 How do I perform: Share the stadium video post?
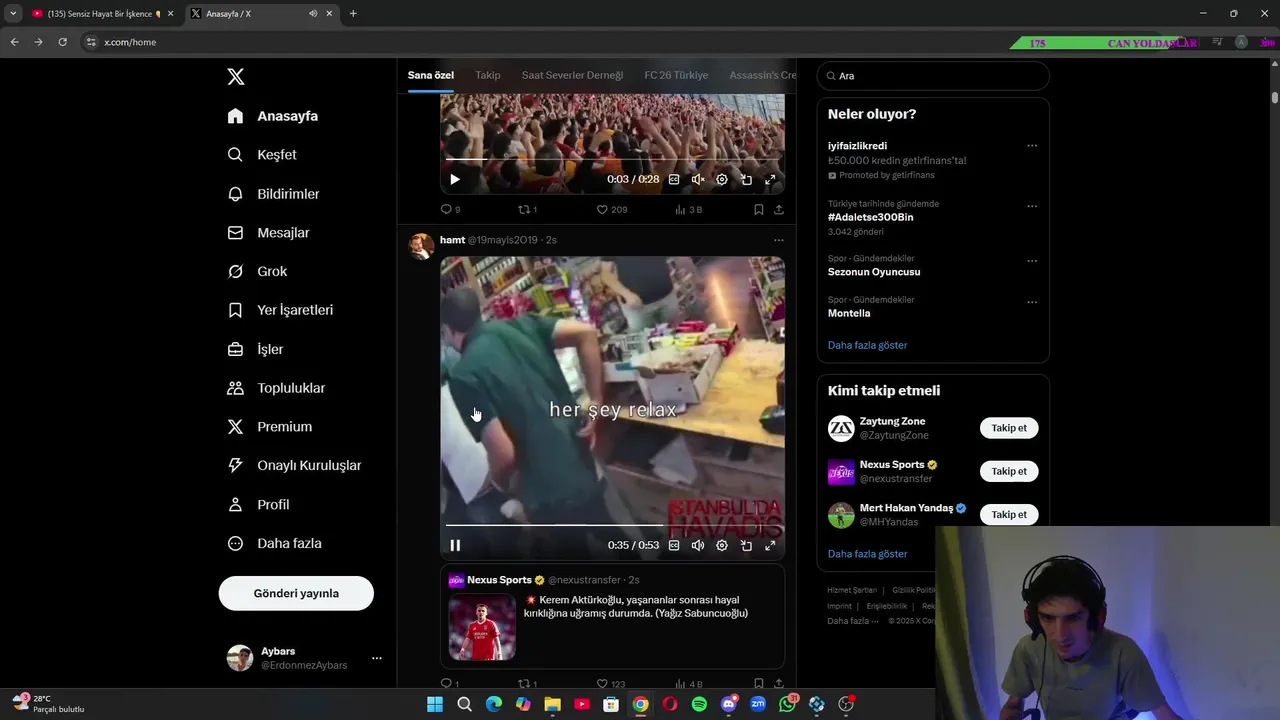tap(779, 210)
